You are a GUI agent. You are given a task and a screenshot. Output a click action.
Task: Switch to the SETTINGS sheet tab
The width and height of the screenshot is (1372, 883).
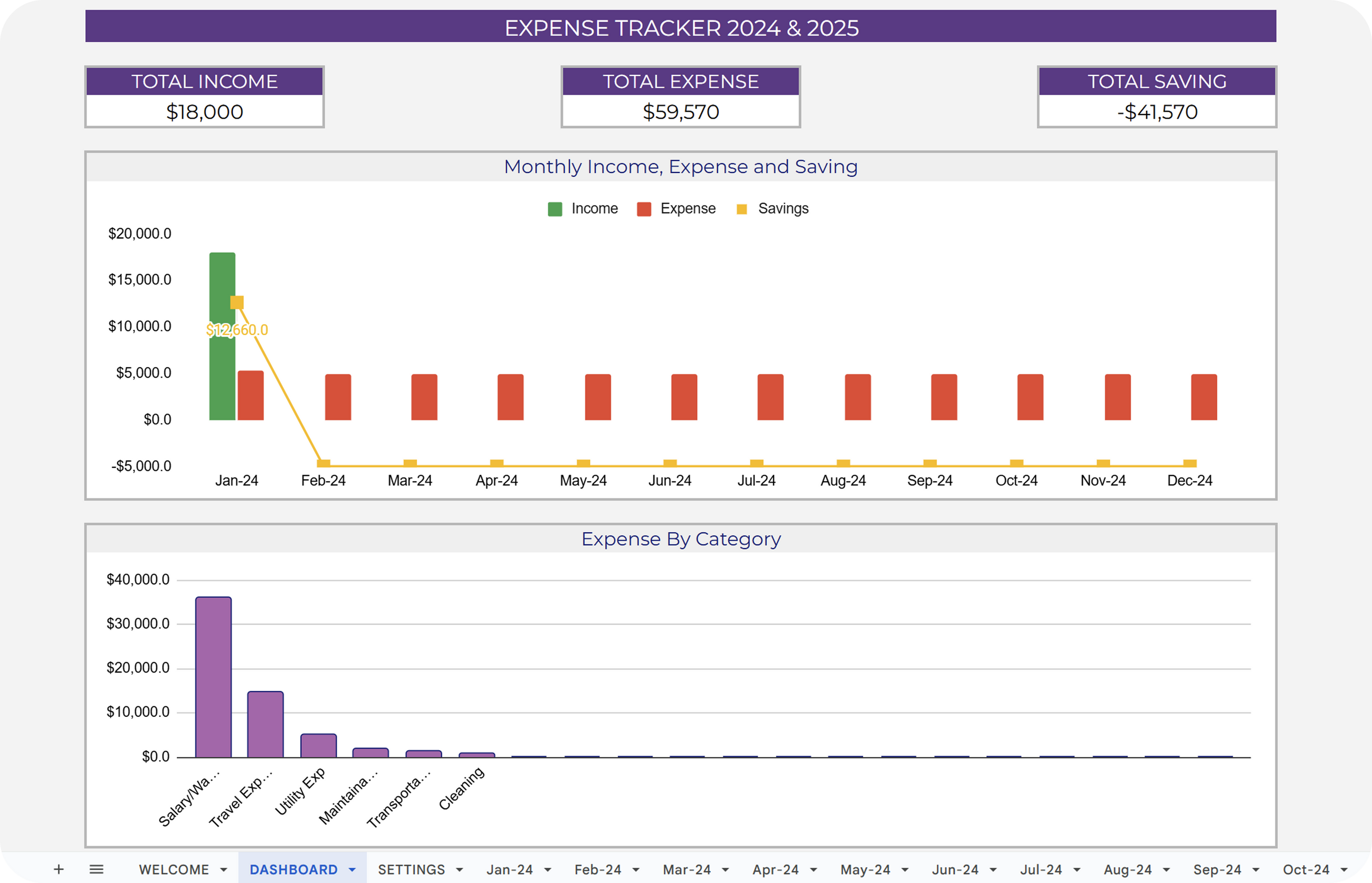point(411,869)
